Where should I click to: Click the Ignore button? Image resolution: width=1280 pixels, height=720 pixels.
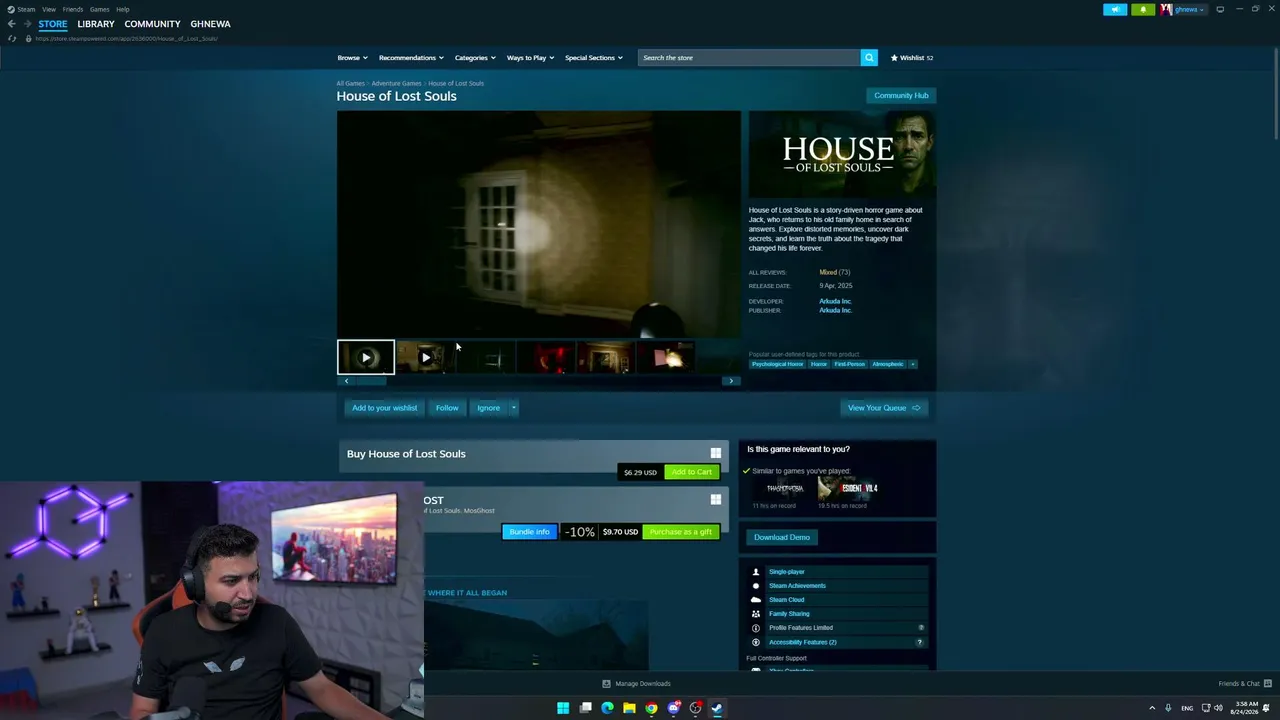(488, 408)
